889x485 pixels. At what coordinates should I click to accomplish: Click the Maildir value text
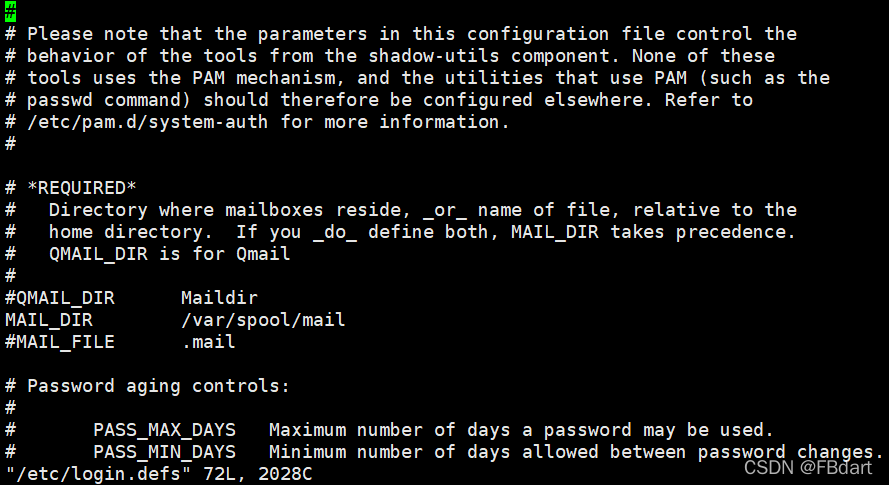[219, 298]
